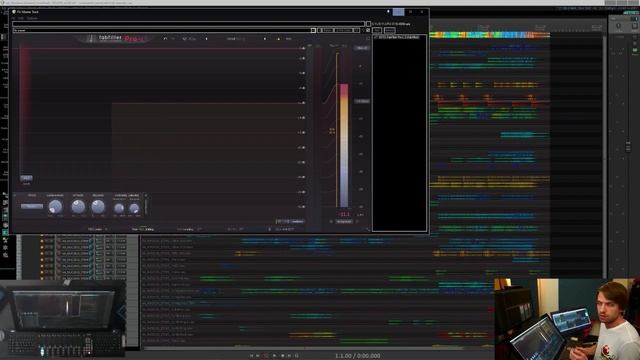The image size is (640, 360).
Task: Click the previous meter scale arrow
Action: (331, 222)
